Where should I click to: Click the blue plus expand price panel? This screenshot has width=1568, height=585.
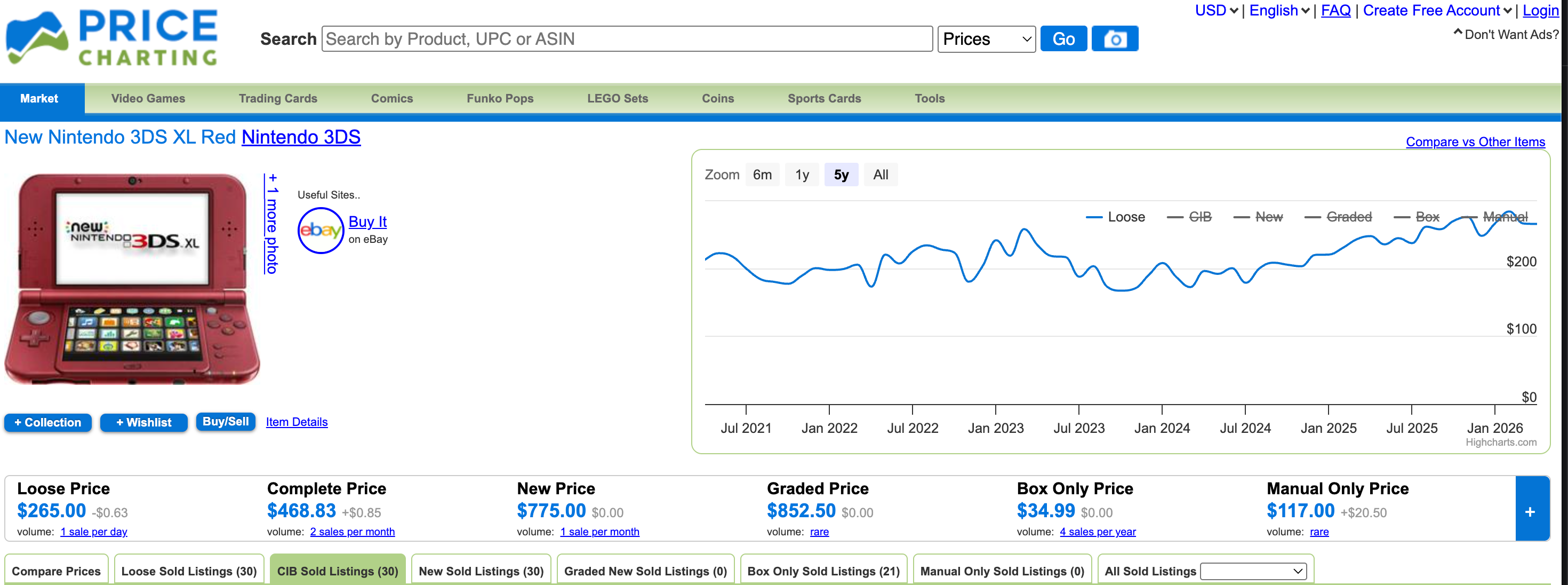(1530, 511)
